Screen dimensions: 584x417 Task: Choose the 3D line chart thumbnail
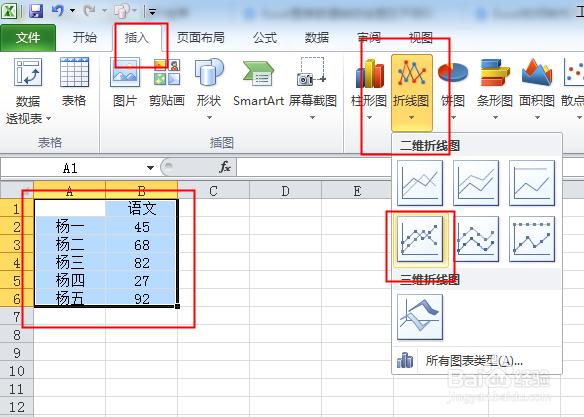420,317
